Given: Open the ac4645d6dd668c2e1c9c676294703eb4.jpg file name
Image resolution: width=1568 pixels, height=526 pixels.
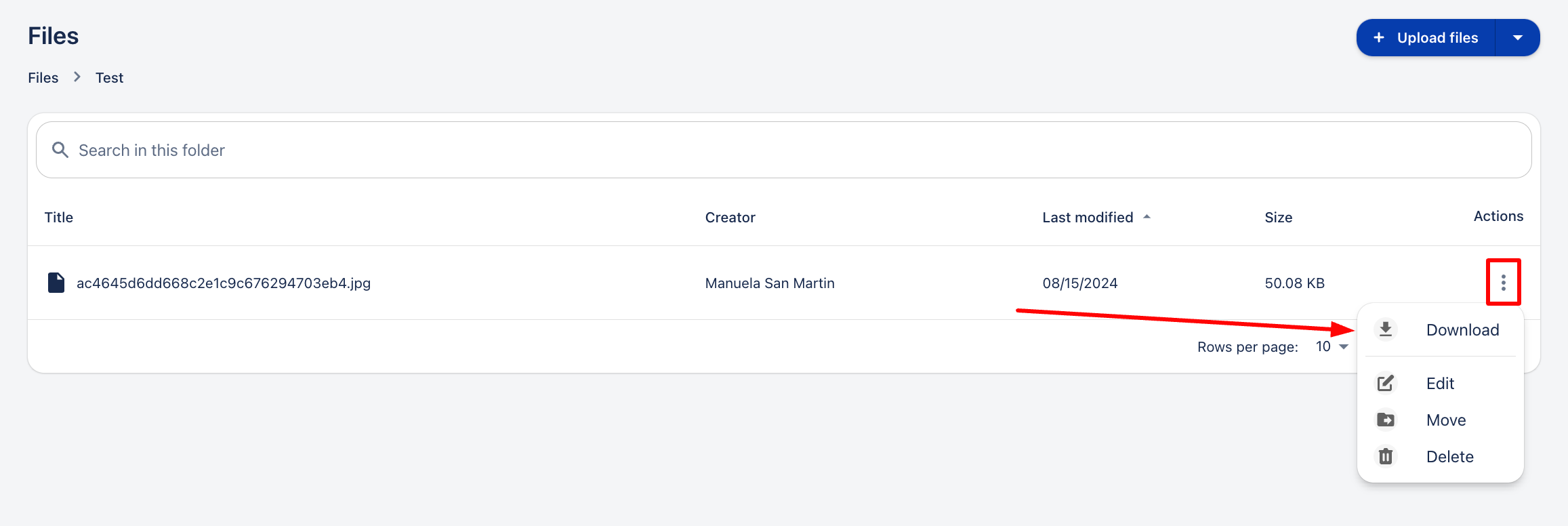Looking at the screenshot, I should point(224,283).
